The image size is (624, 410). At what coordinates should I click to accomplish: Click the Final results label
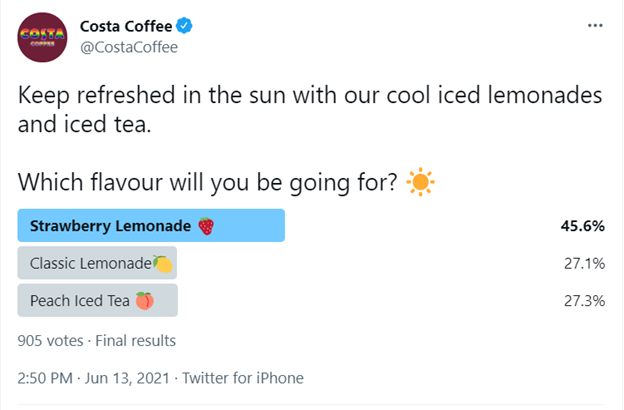[135, 341]
